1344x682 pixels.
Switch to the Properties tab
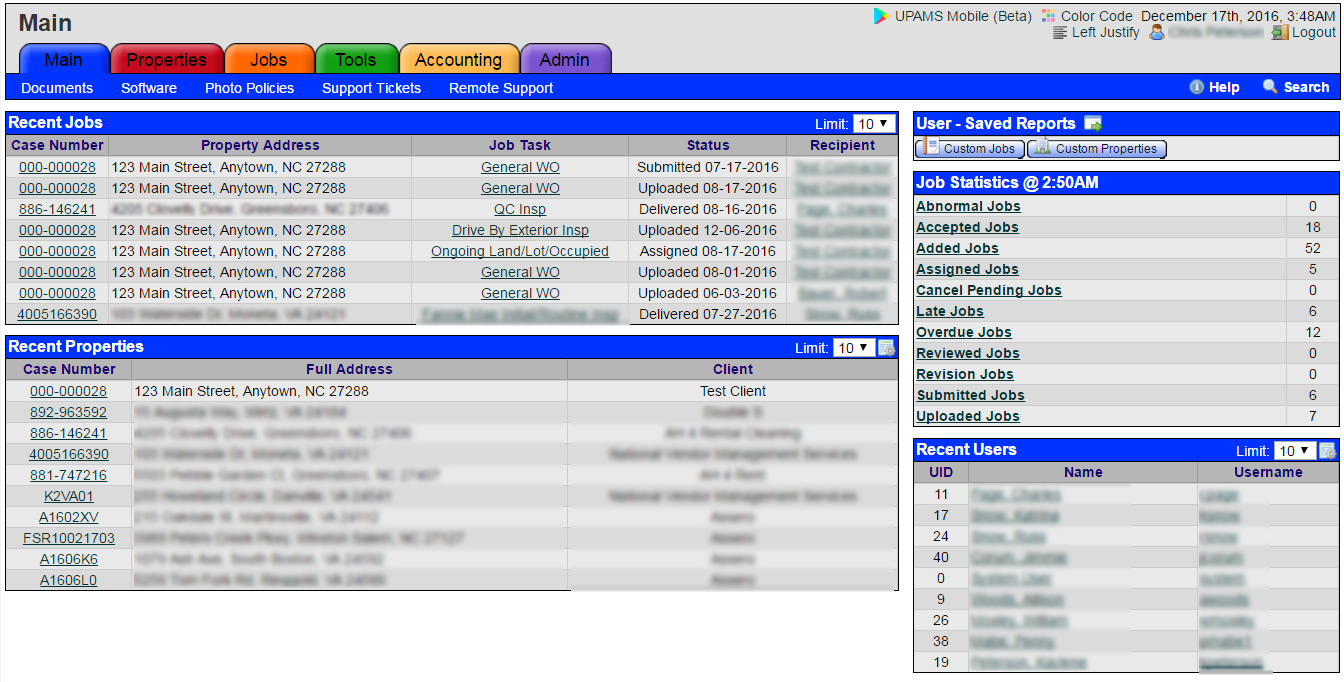click(x=166, y=60)
